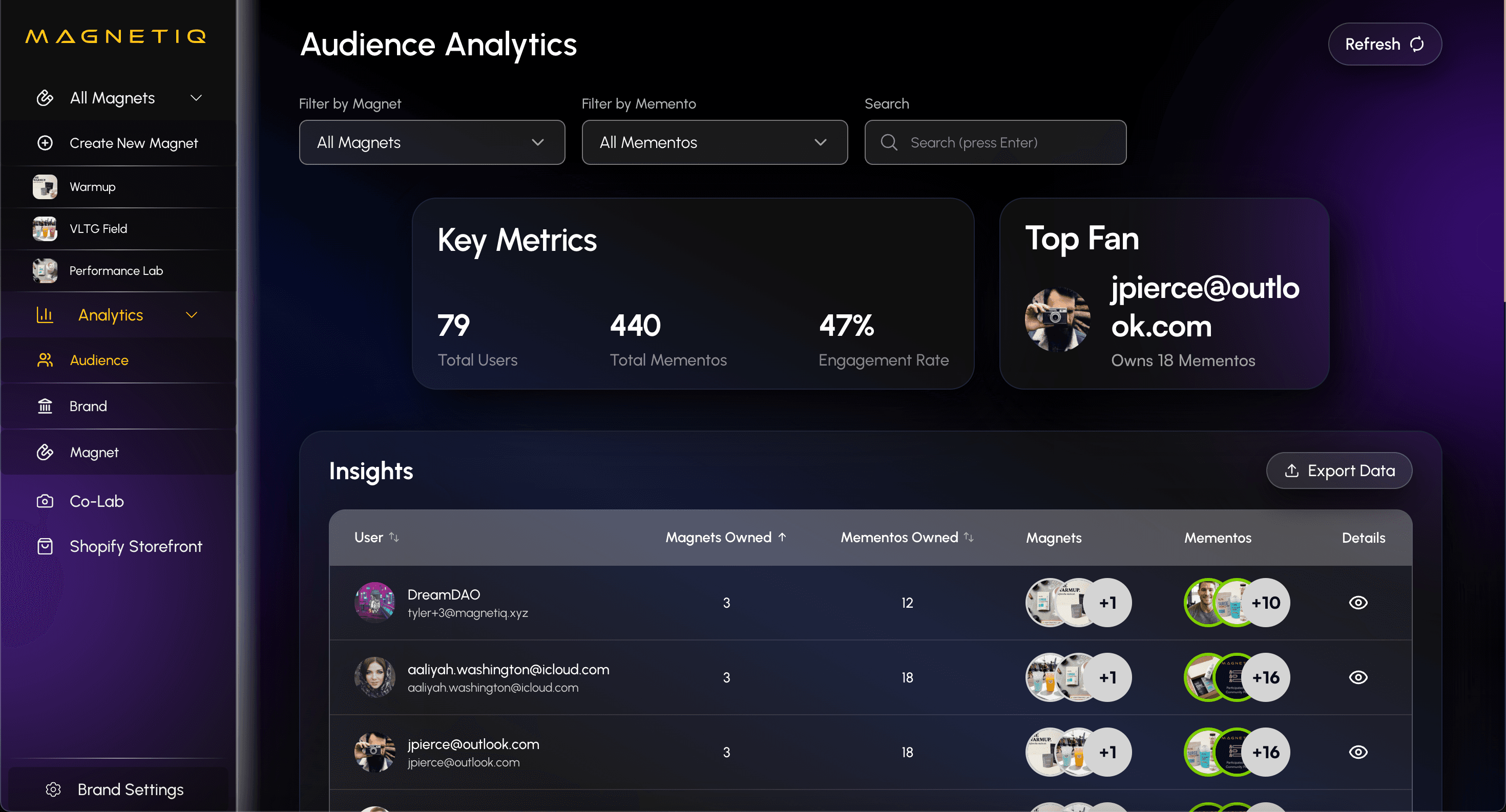This screenshot has width=1506, height=812.
Task: Click the Analytics bar chart icon
Action: click(x=45, y=315)
